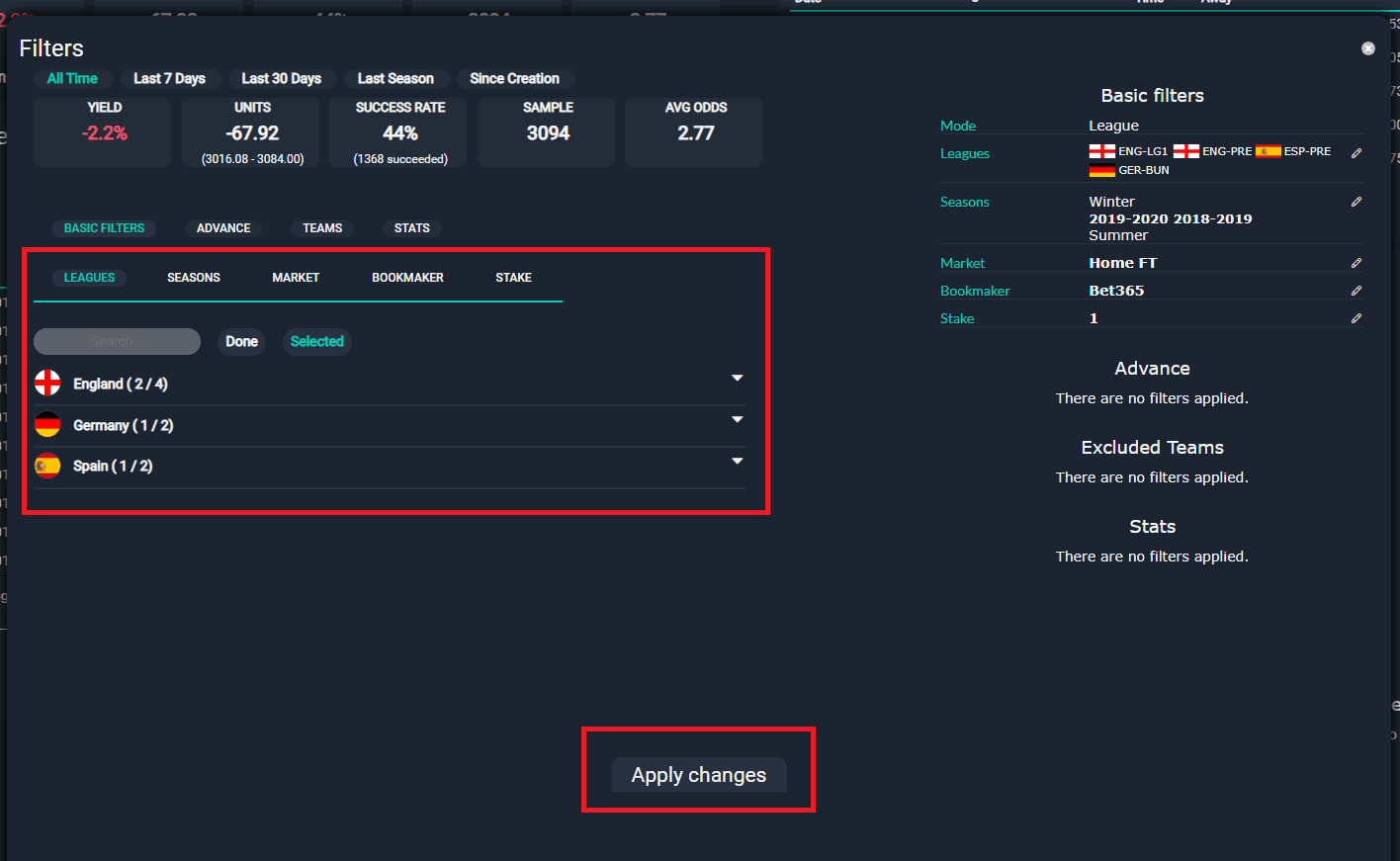Screen dimensions: 1400x861
Task: Click the pencil icon to edit Leagues
Action: click(x=1356, y=153)
